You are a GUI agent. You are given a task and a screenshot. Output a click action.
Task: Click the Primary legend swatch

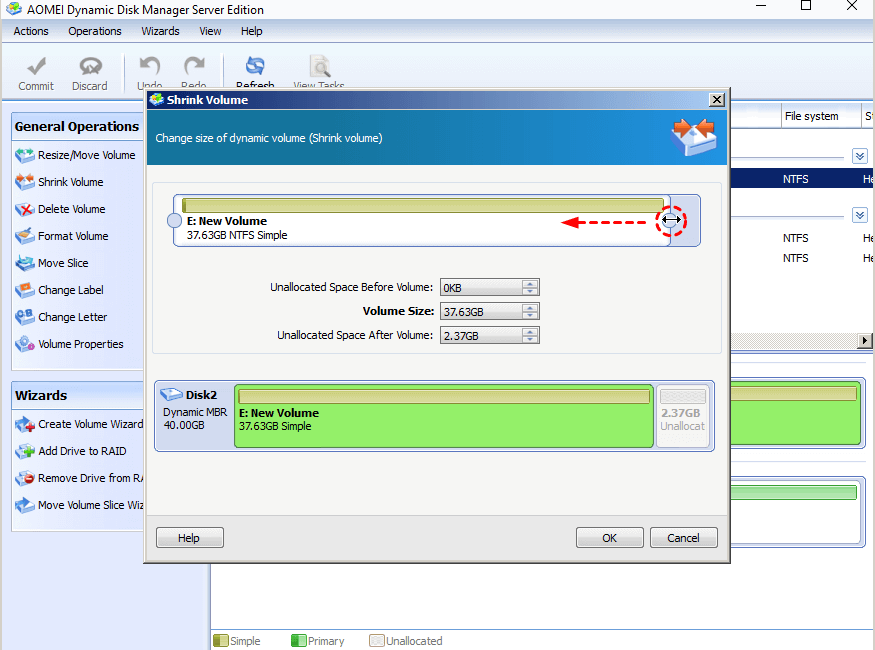click(299, 641)
